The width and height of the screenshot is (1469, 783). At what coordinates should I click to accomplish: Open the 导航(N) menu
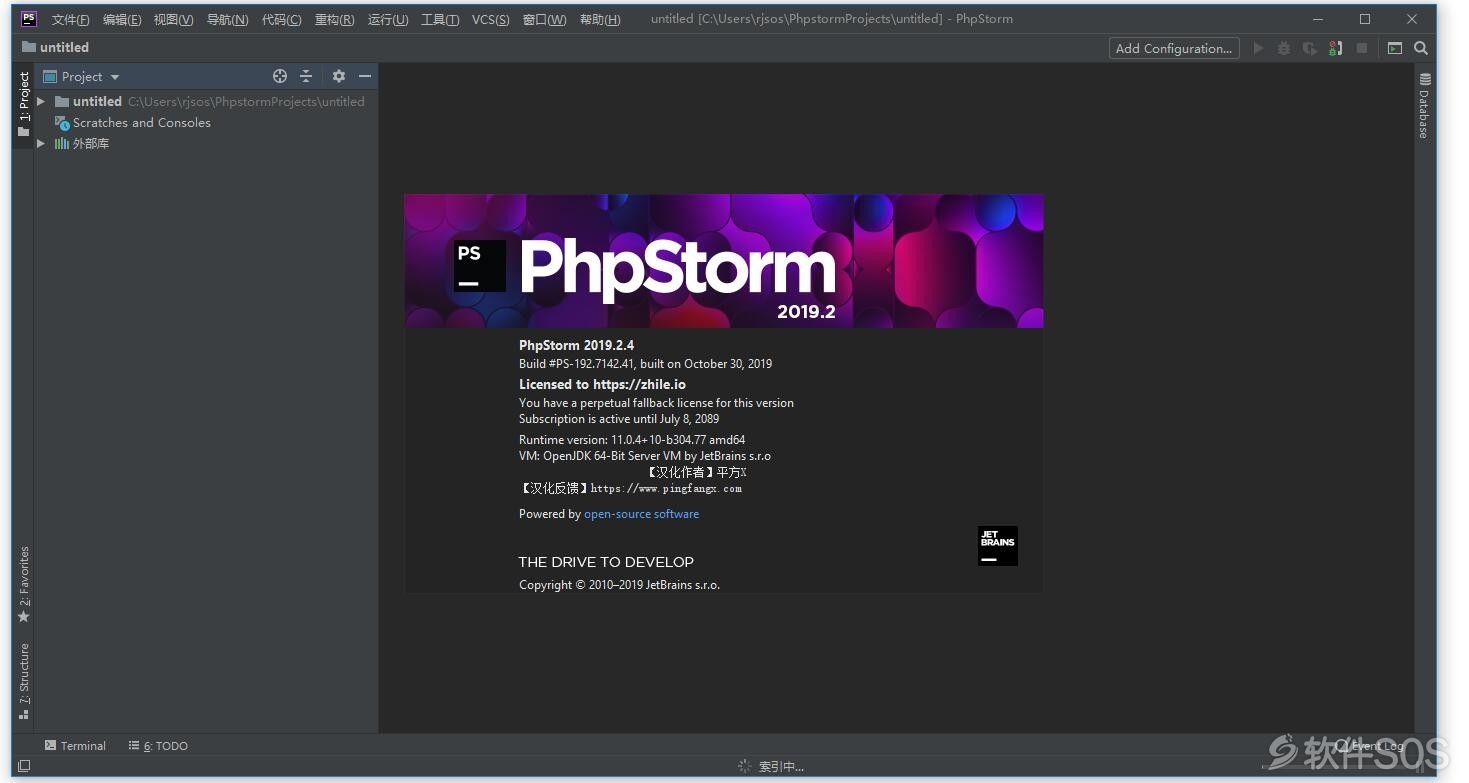pos(227,20)
